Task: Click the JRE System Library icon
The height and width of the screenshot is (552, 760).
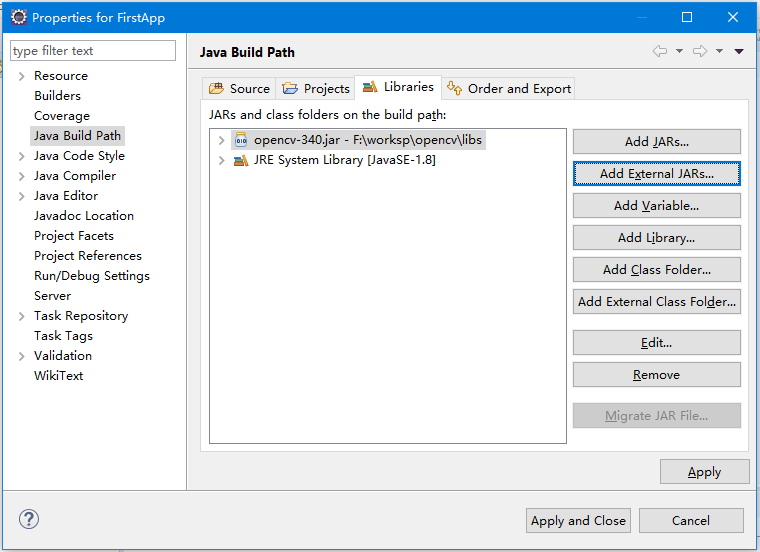Action: (x=241, y=160)
